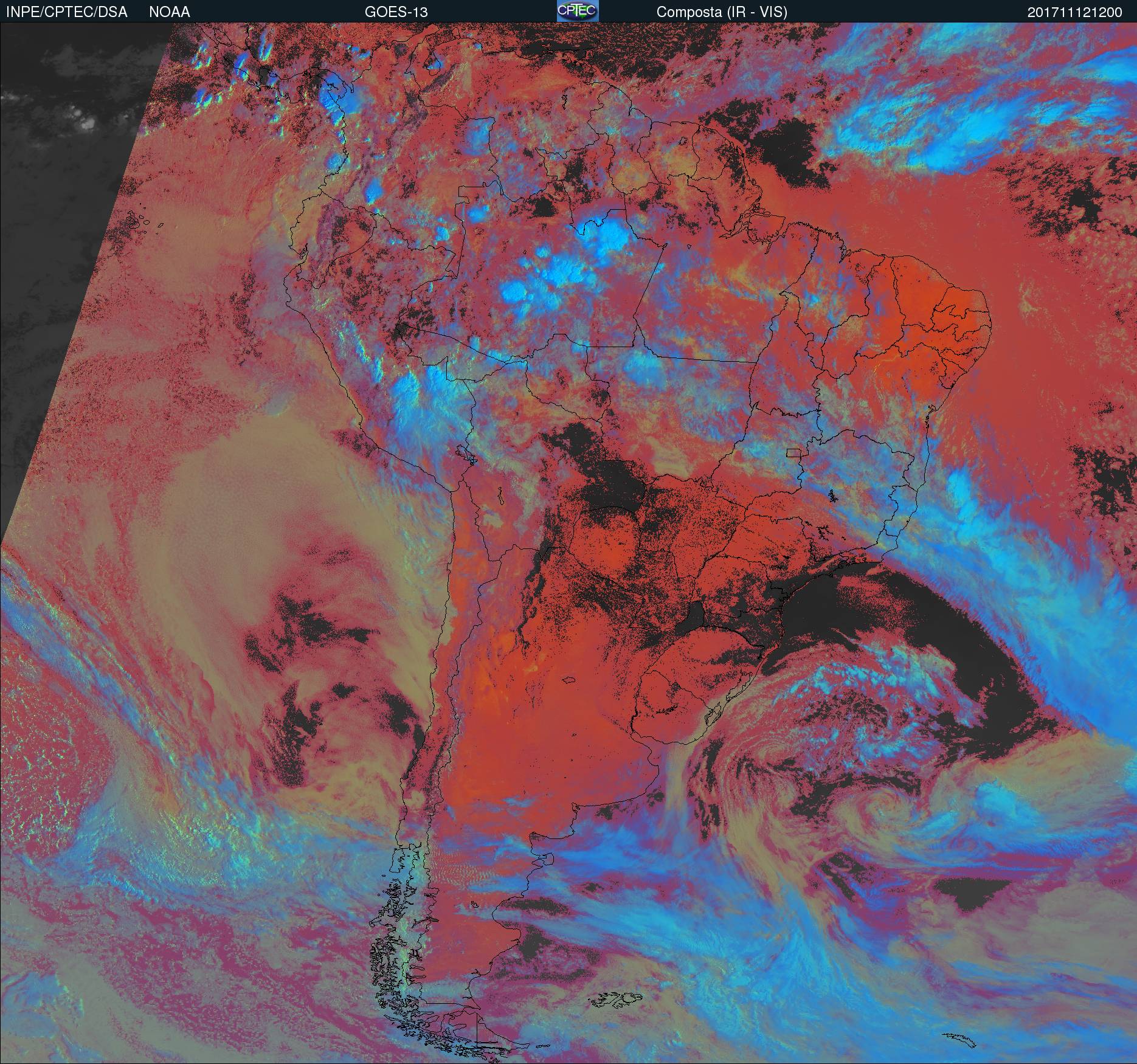Viewport: 1137px width, 1064px height.
Task: Click the Composta (IR - VIS) title
Action: (x=722, y=12)
